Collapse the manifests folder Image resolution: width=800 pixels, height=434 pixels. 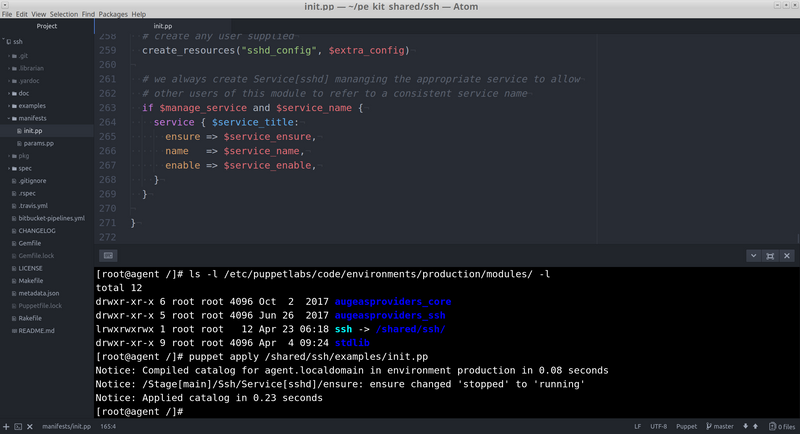tap(9, 118)
